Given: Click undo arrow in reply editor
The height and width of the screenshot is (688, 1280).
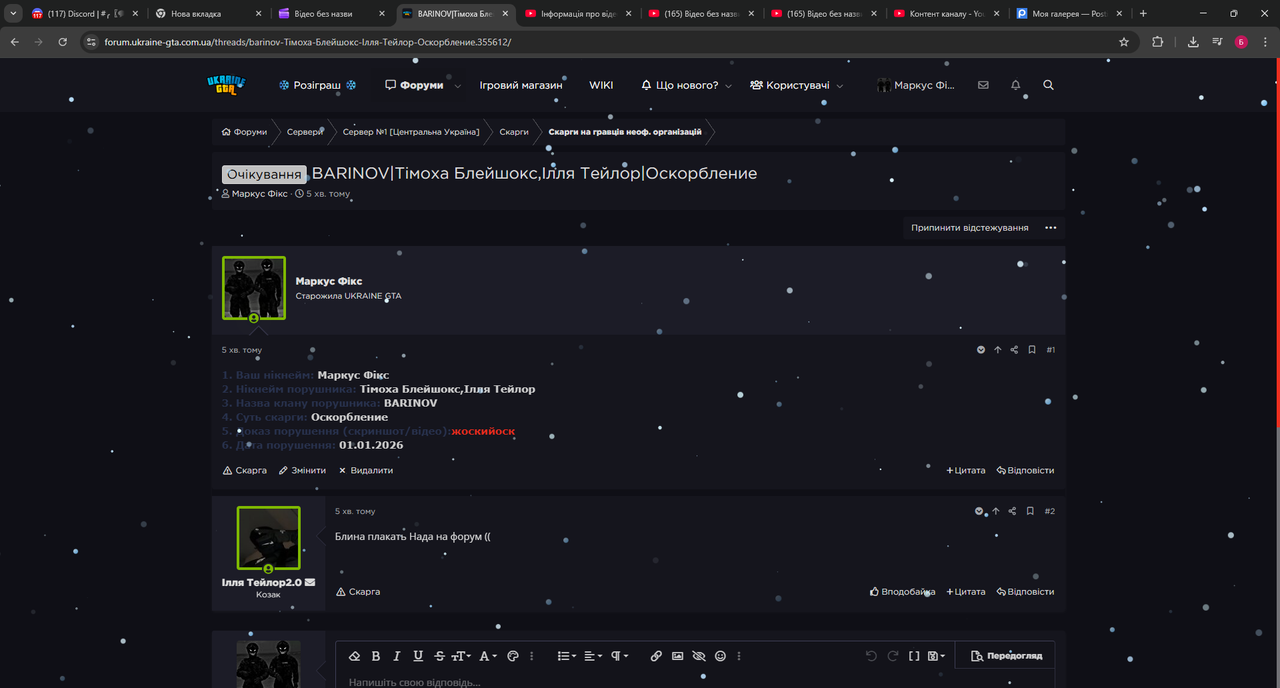Looking at the screenshot, I should tap(871, 656).
